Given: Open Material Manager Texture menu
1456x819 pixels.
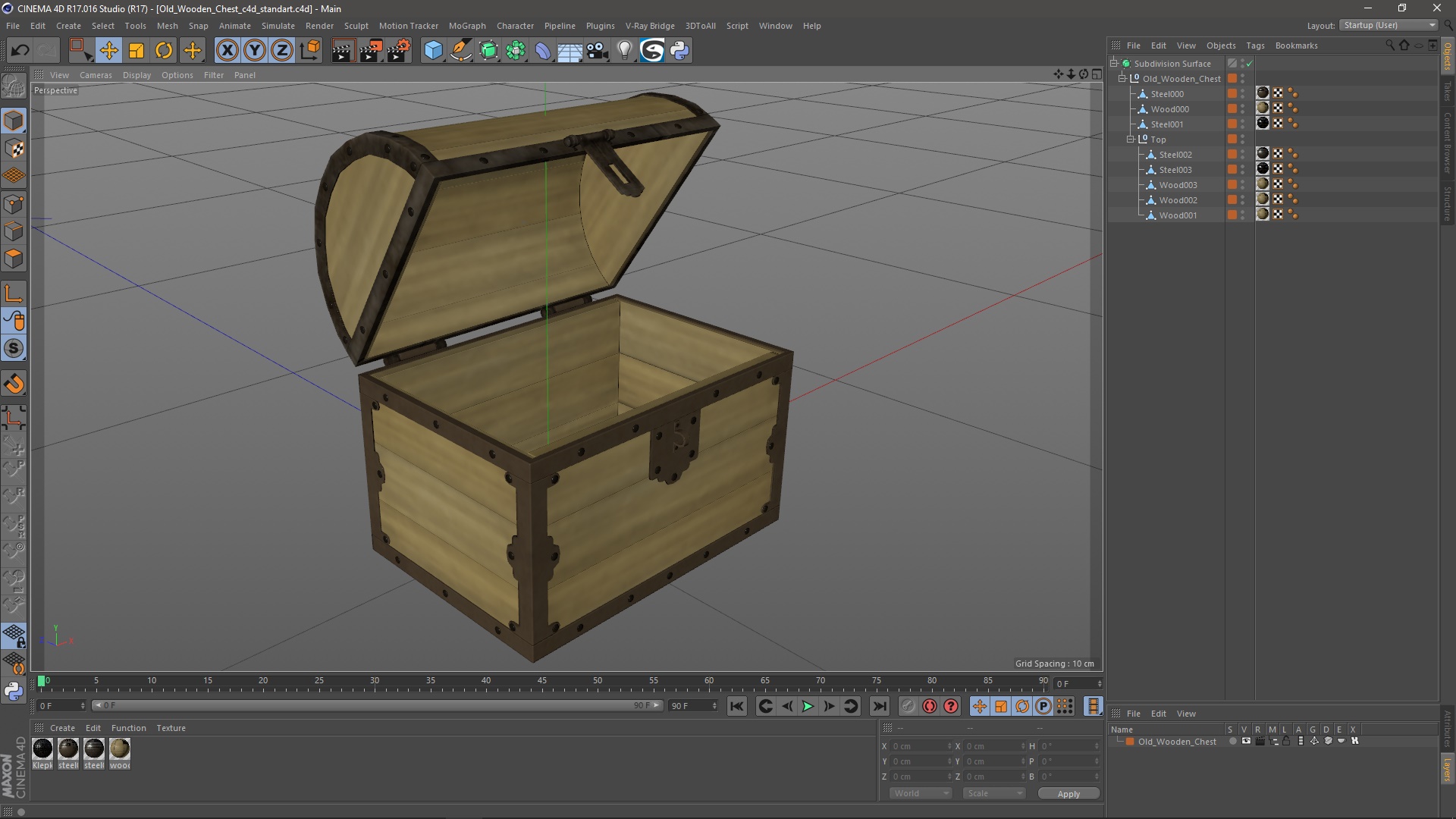Looking at the screenshot, I should (x=171, y=728).
